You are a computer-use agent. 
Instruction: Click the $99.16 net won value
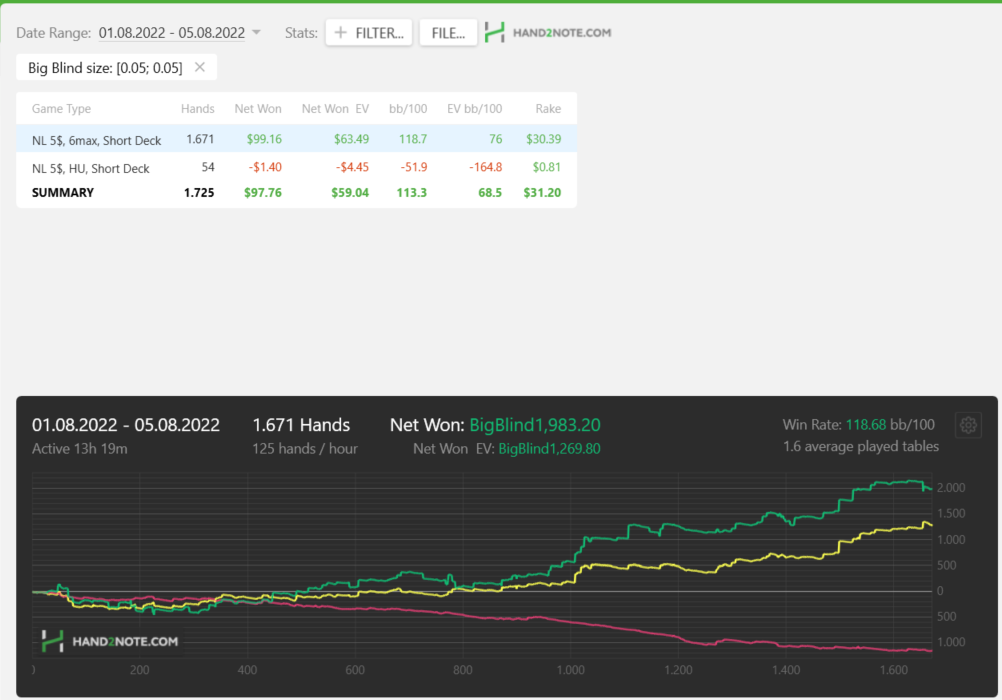click(264, 139)
